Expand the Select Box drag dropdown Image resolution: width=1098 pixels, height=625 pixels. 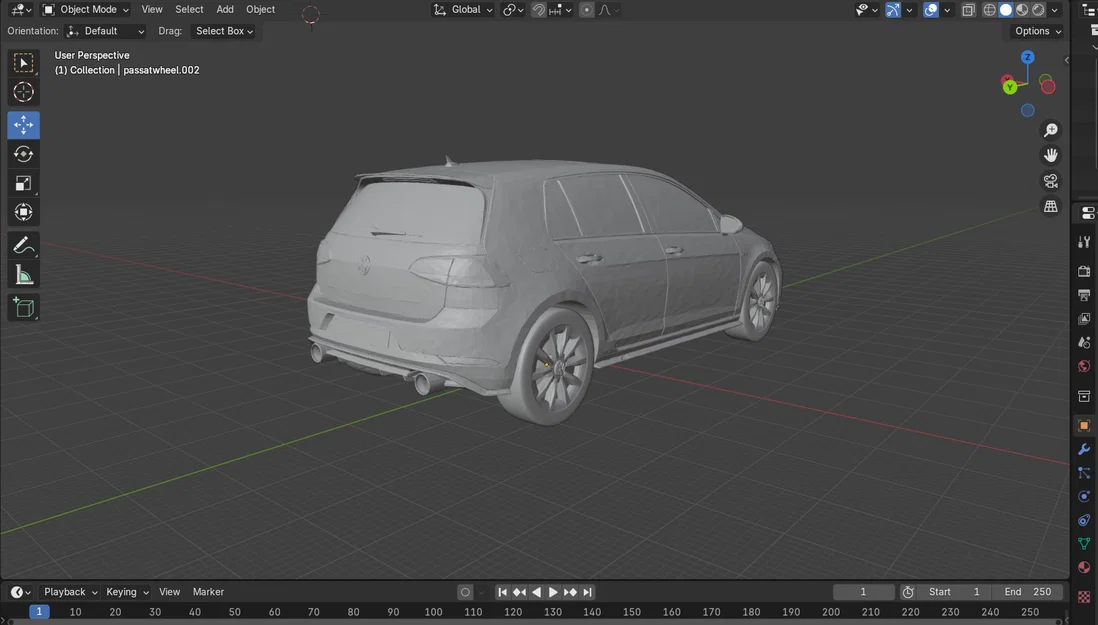pos(222,31)
